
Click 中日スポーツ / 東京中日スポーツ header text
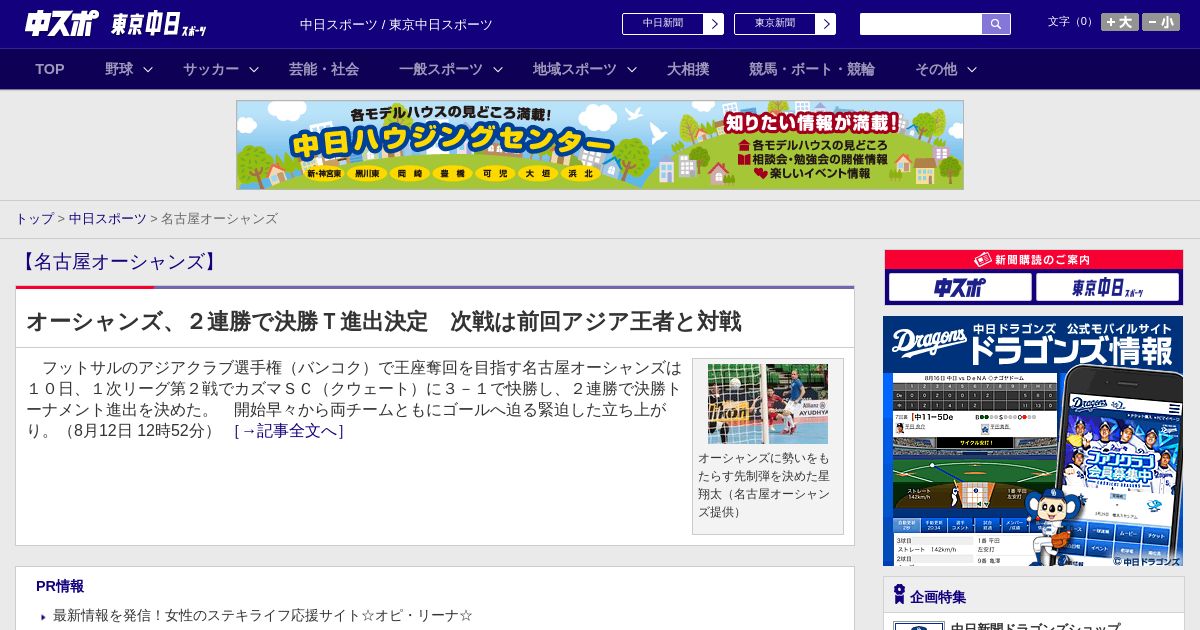(396, 24)
